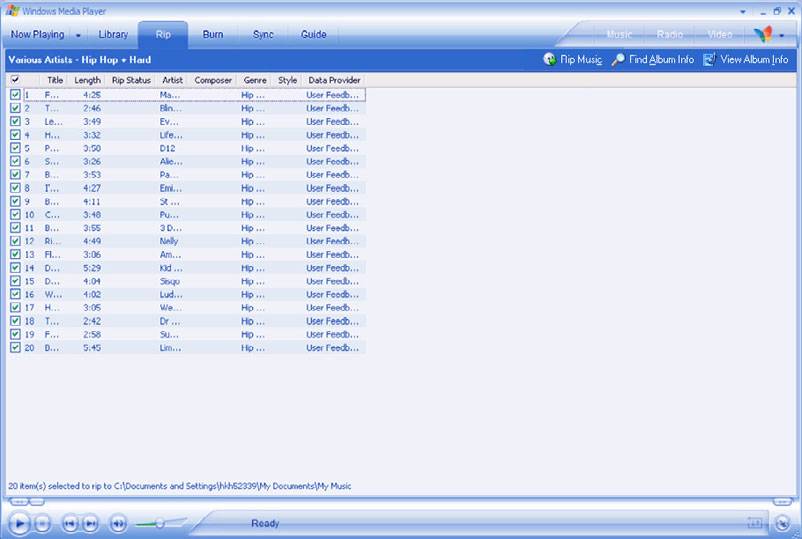Go to the Burn tab
The width and height of the screenshot is (802, 539).
pyautogui.click(x=213, y=34)
